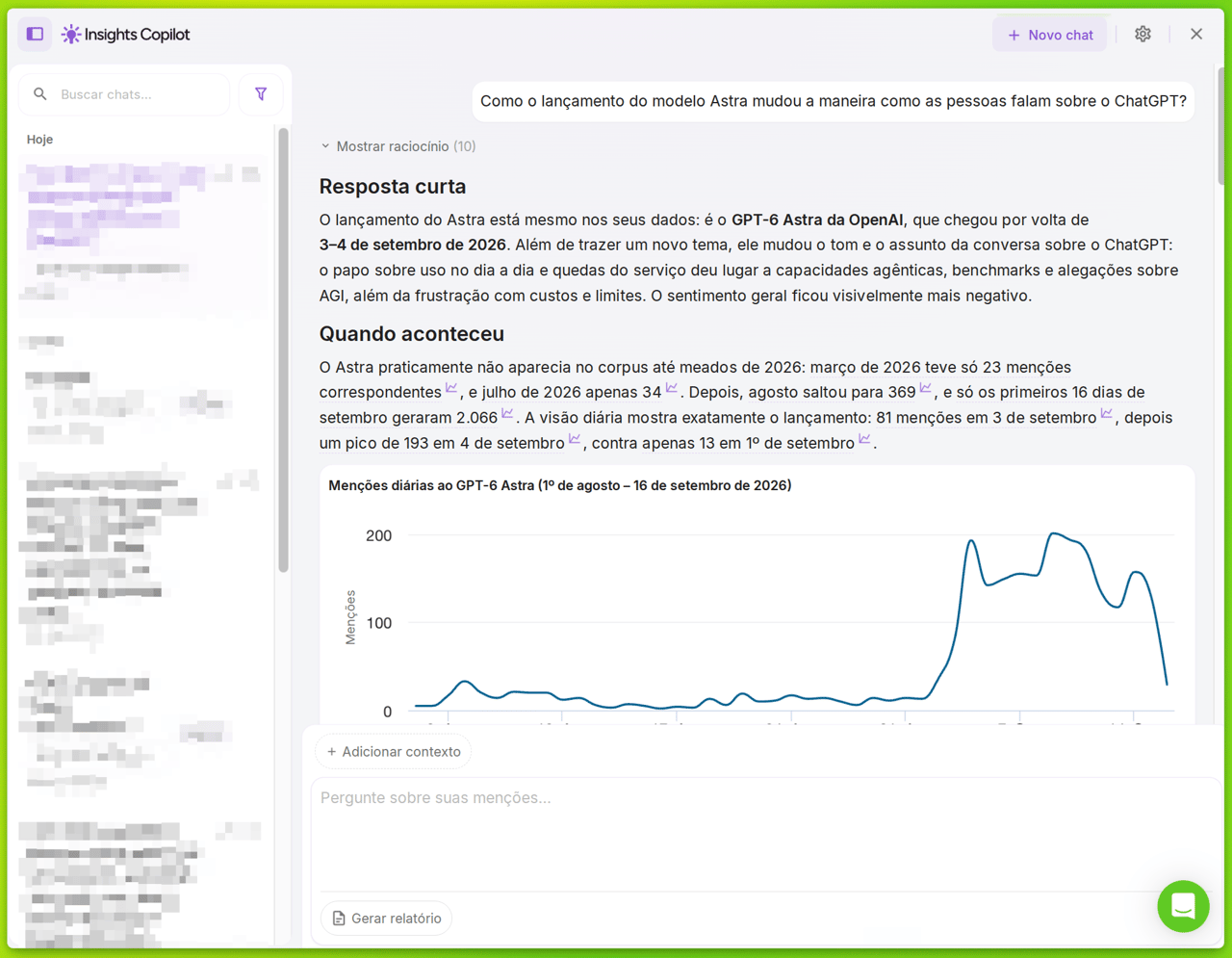
Task: Click the chart title 'Menções diárias ao GPT-6 Astra'
Action: 560,485
